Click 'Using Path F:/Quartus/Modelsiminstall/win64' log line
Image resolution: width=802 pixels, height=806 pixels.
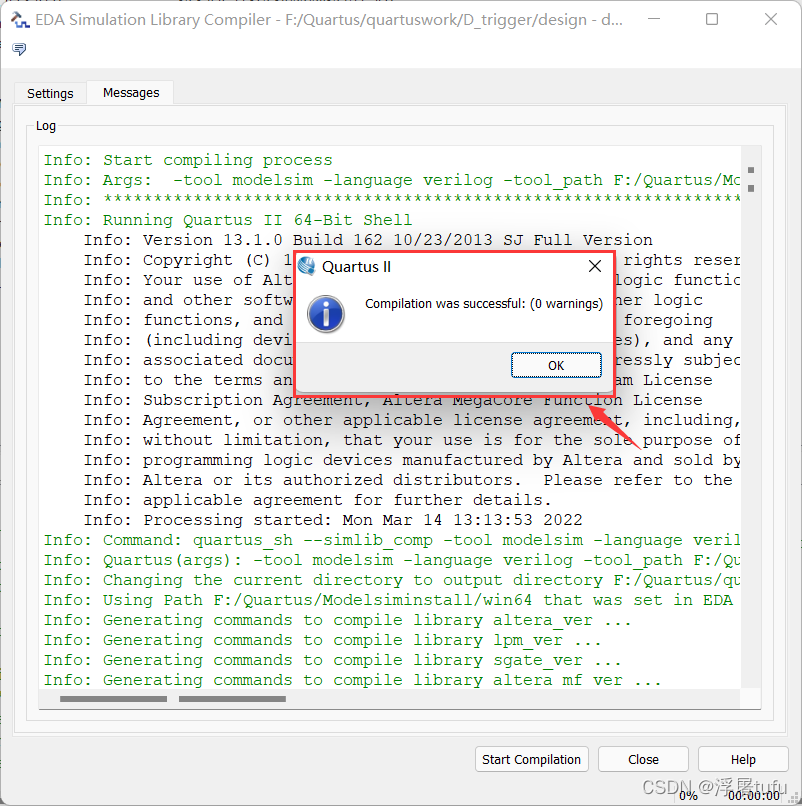[x=389, y=600]
